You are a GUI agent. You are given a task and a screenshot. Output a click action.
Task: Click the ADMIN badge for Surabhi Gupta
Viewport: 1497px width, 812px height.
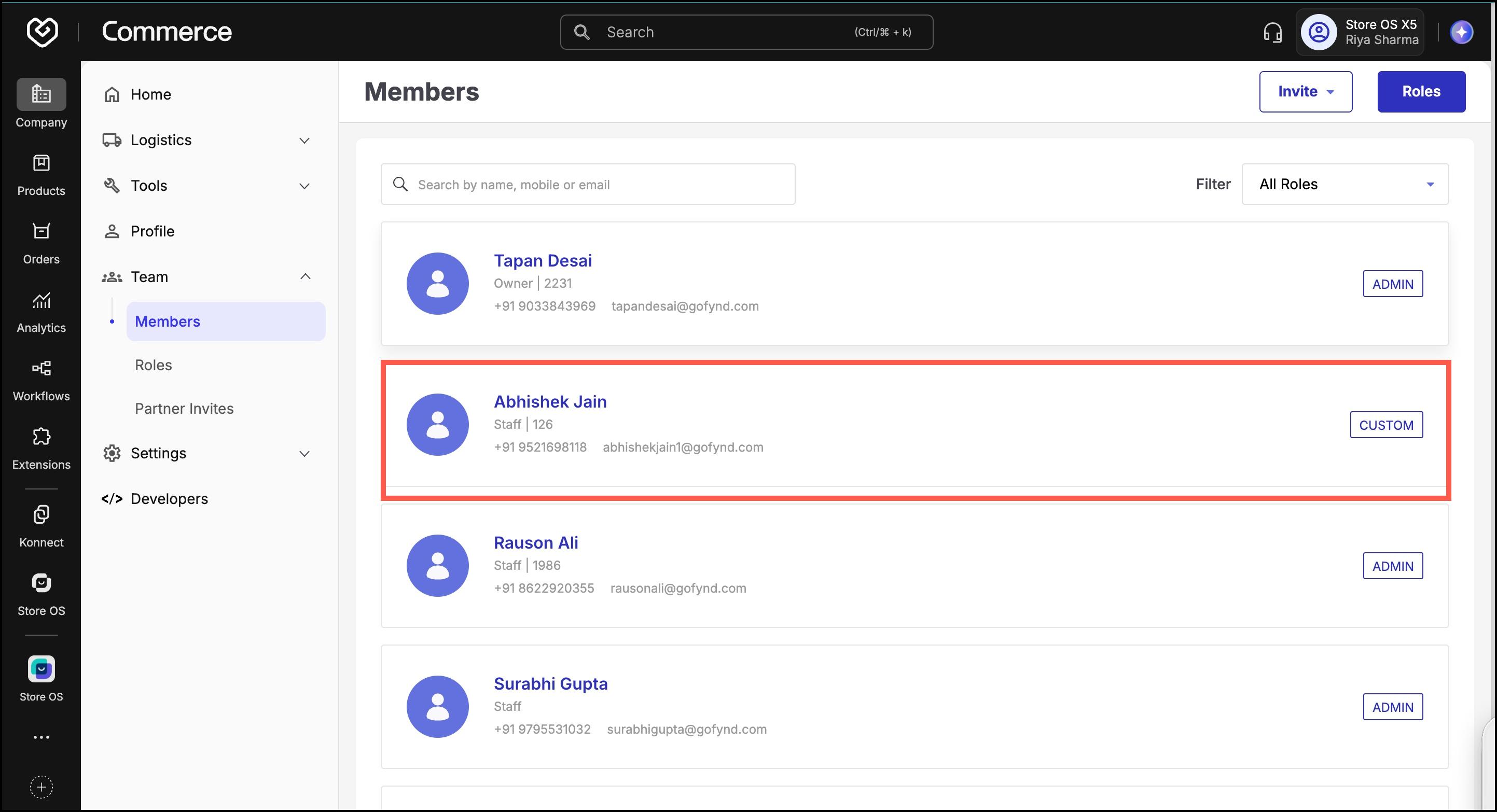pos(1392,707)
